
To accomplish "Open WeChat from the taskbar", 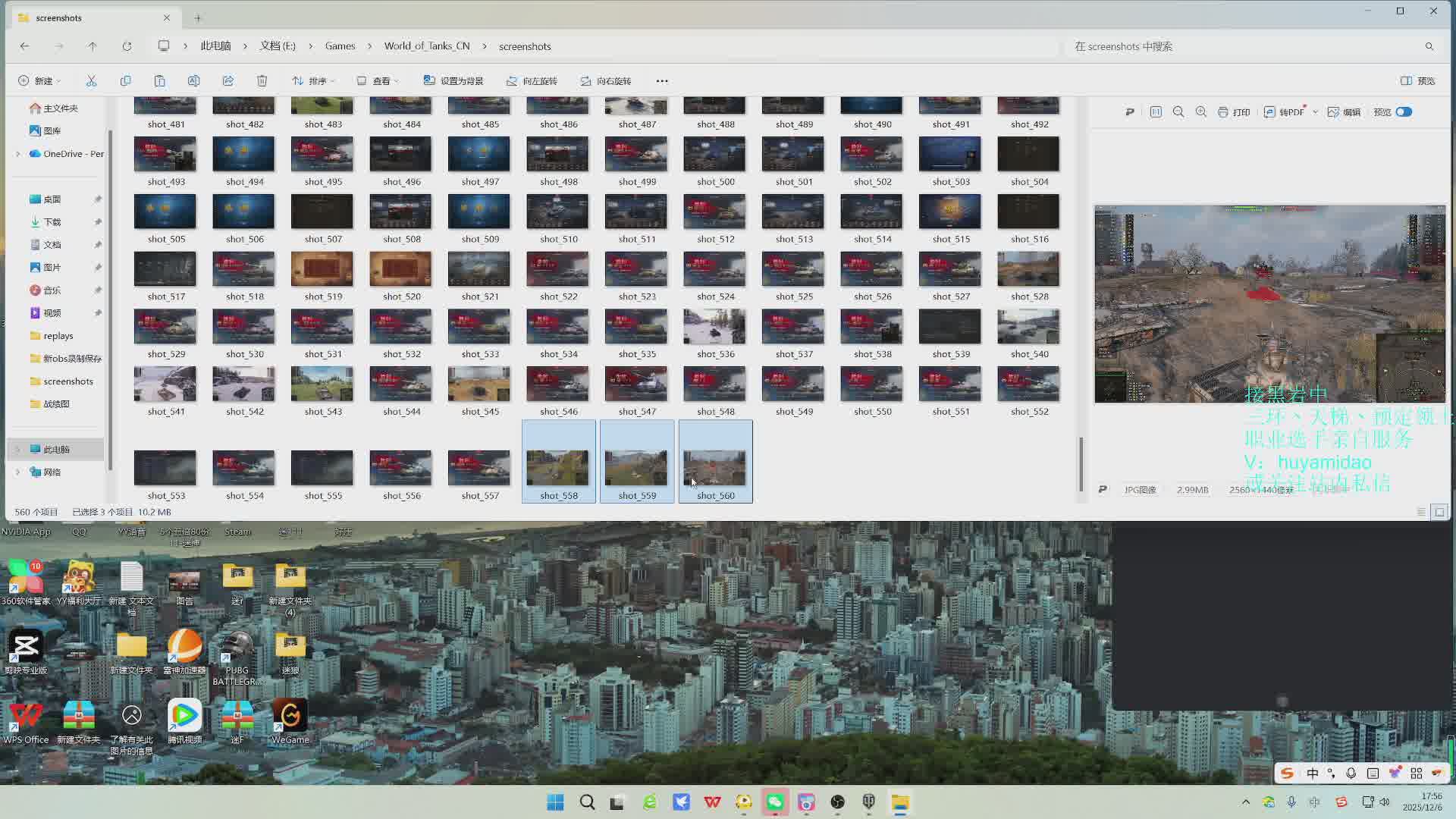I will pos(775,802).
